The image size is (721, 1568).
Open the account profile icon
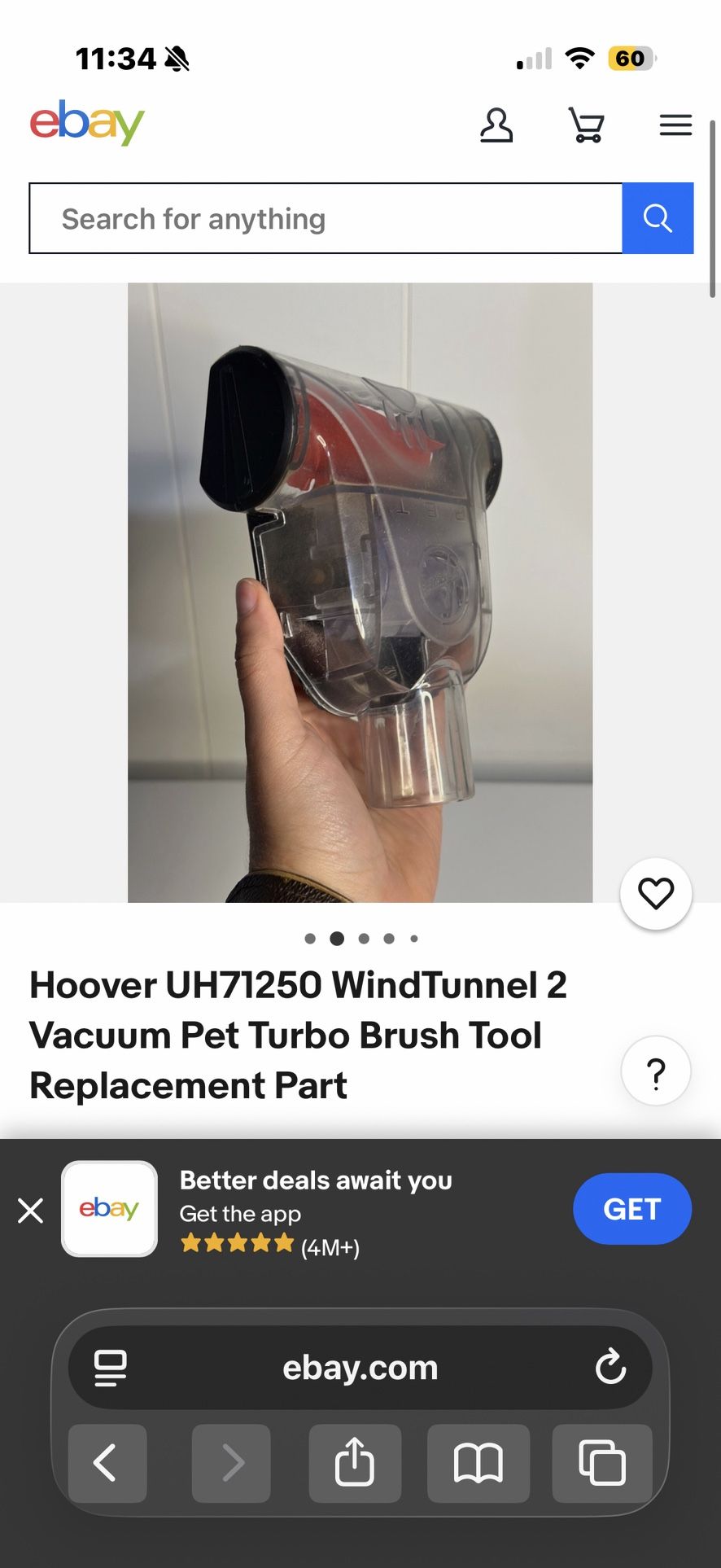point(496,125)
